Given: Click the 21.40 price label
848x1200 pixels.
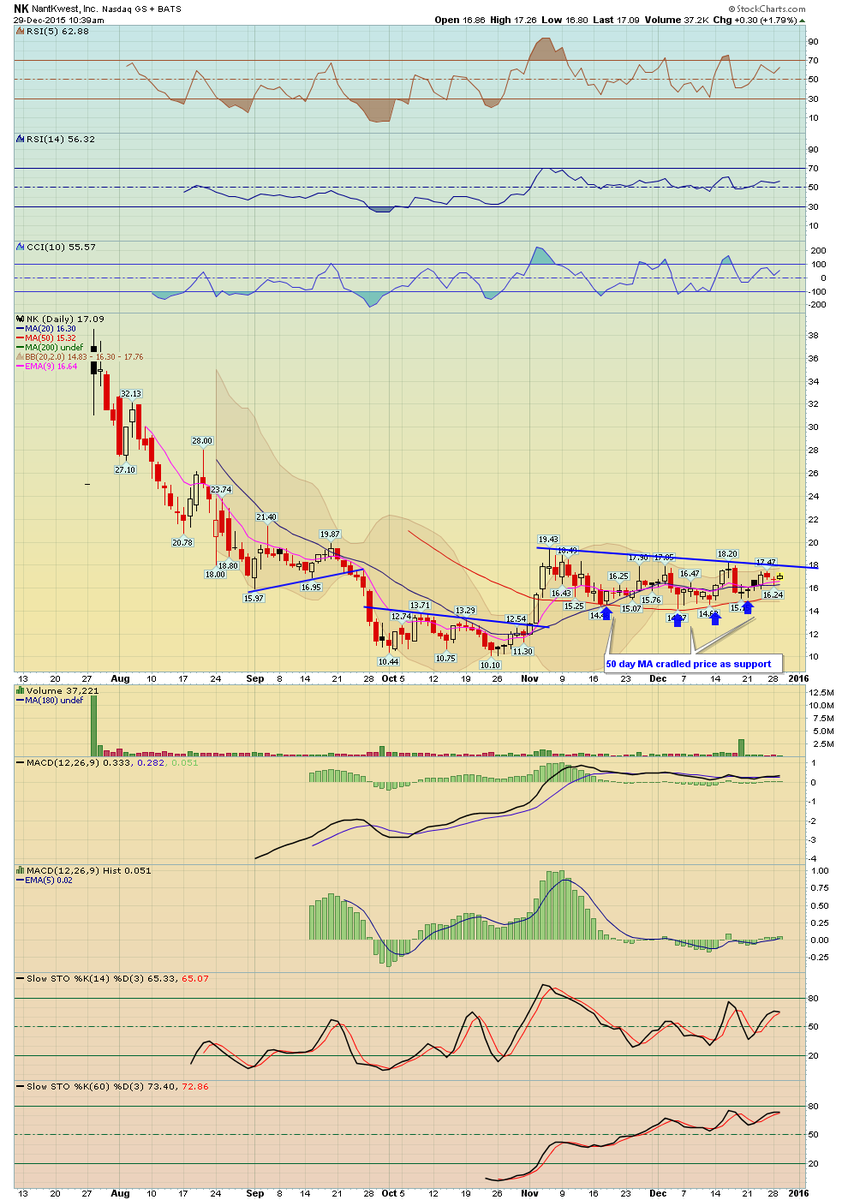Looking at the screenshot, I should 265,516.
